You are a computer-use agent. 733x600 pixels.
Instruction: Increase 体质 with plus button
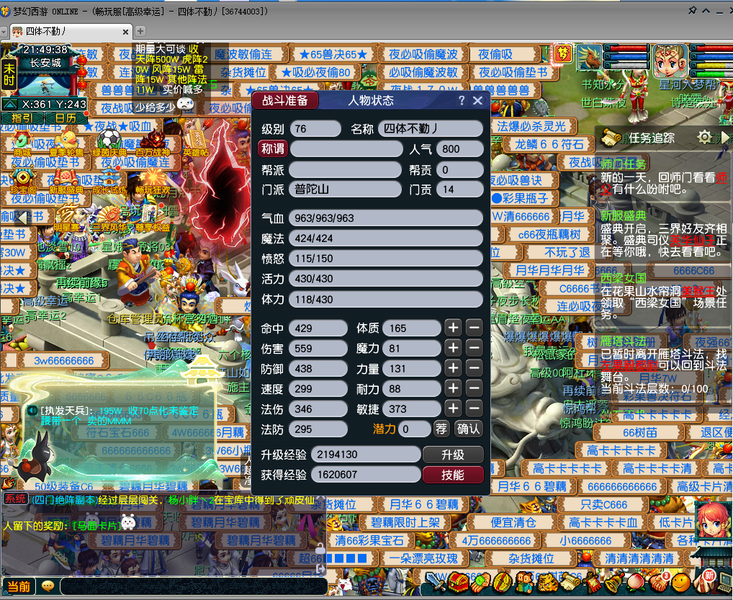(453, 328)
